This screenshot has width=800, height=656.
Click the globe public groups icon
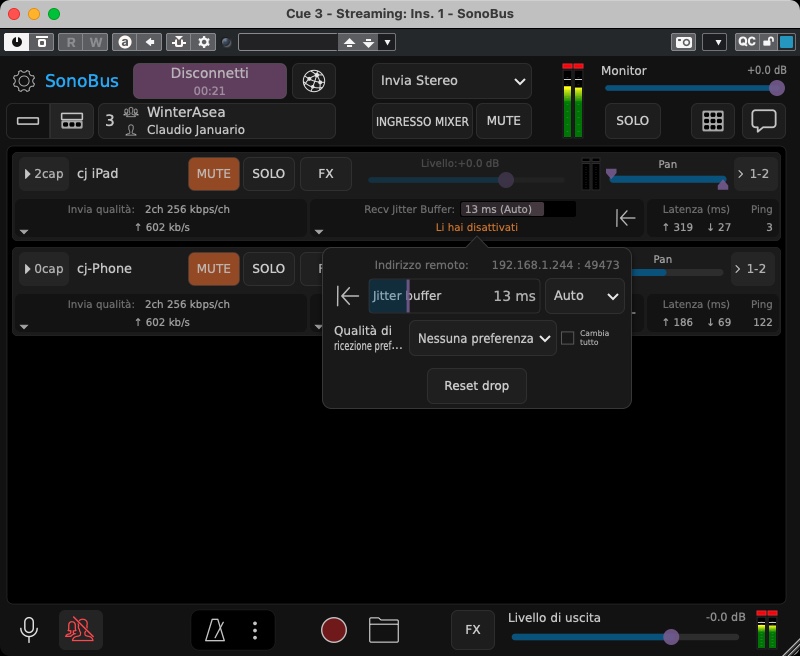[313, 81]
